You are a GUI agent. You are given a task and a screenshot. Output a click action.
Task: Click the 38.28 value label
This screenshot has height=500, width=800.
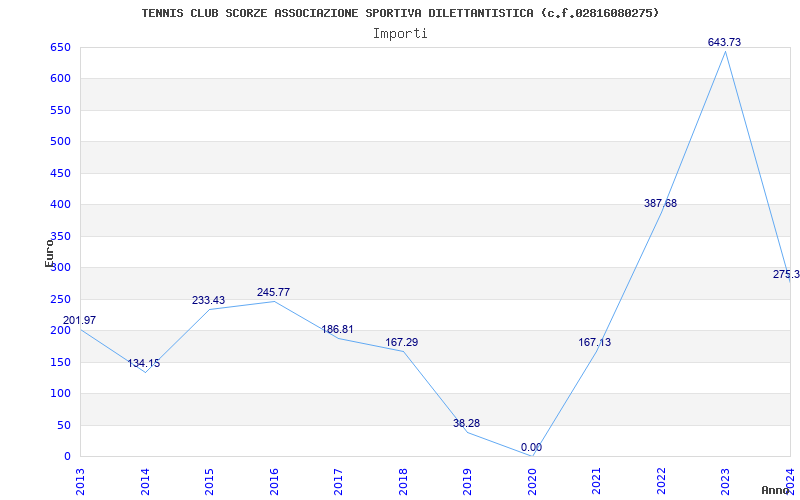(x=466, y=424)
